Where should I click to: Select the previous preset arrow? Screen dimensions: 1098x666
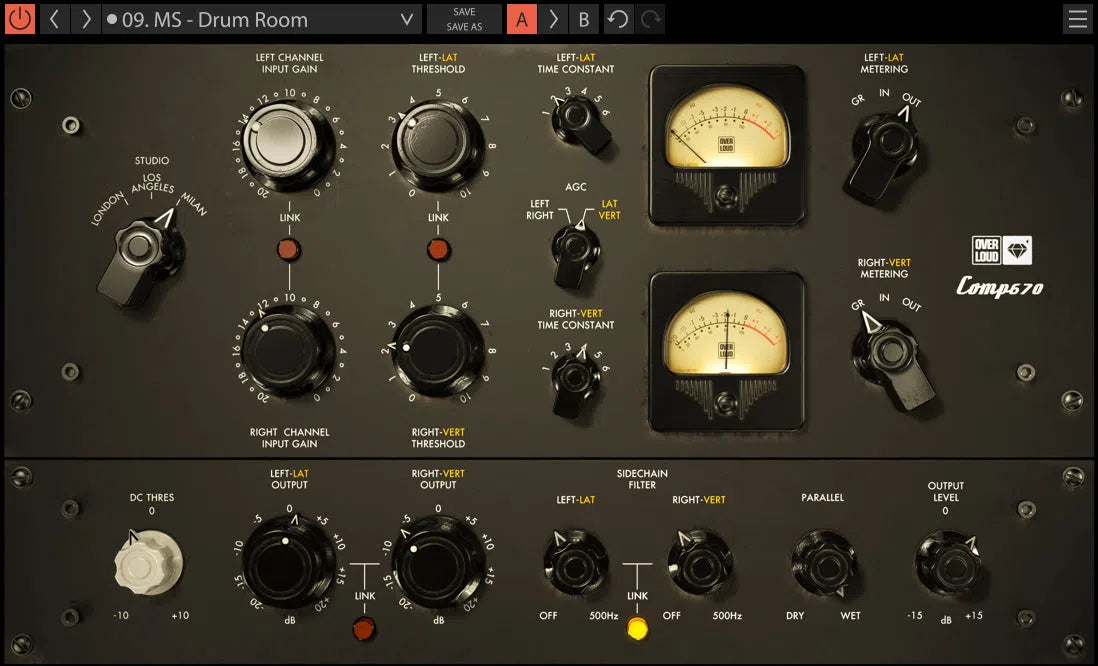coord(56,19)
